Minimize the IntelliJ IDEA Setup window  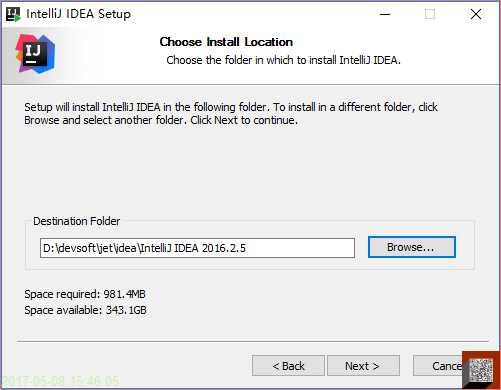click(x=385, y=14)
